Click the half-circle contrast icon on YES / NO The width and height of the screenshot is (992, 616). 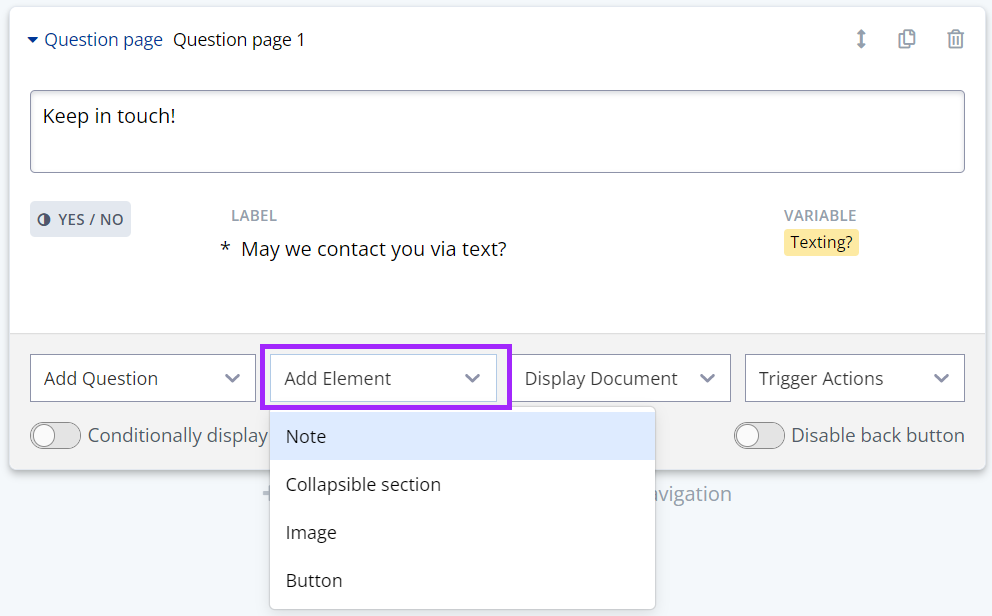click(45, 218)
